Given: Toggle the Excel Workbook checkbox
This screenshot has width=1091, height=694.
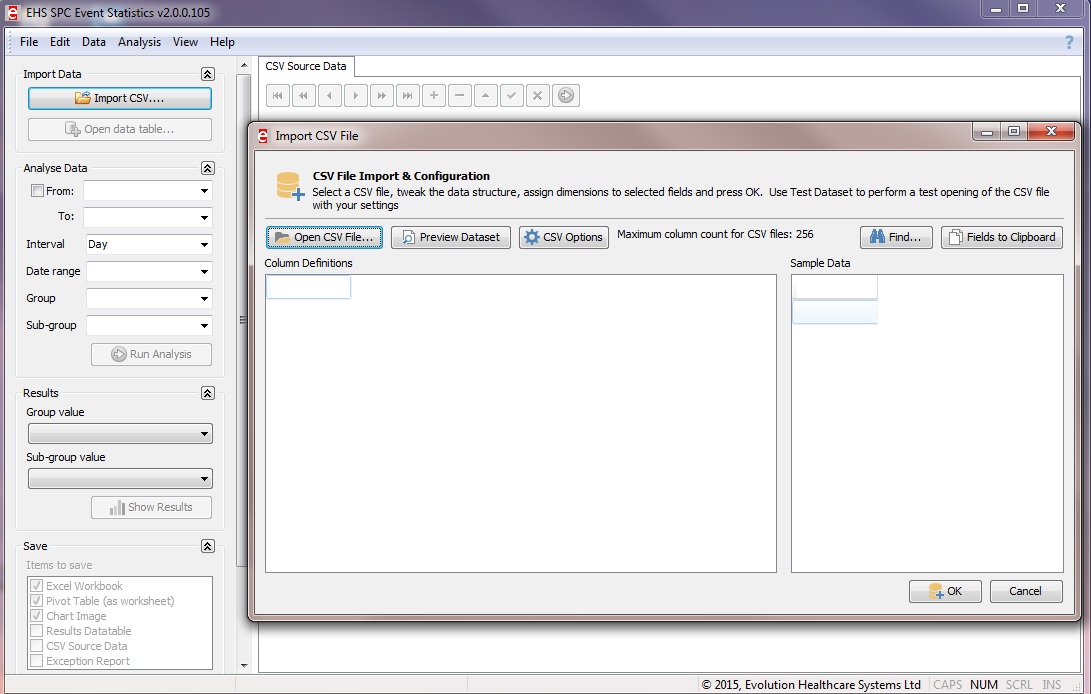Looking at the screenshot, I should tap(37, 586).
